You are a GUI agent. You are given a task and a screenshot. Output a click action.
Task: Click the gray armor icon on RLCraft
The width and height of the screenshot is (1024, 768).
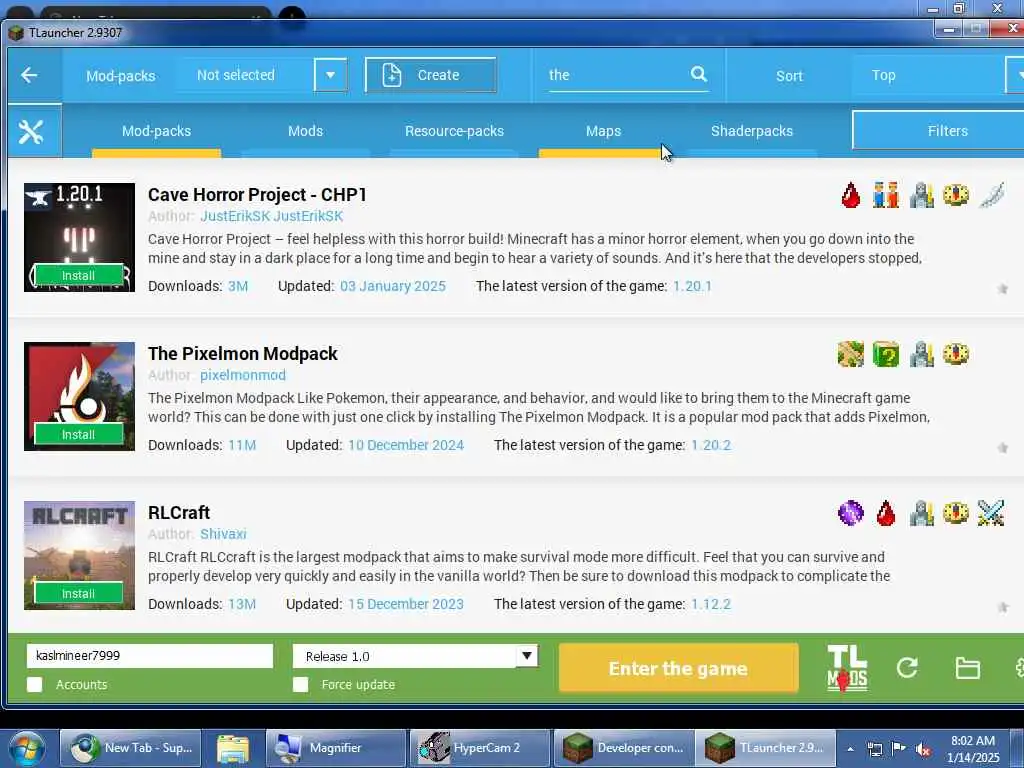[x=921, y=513]
